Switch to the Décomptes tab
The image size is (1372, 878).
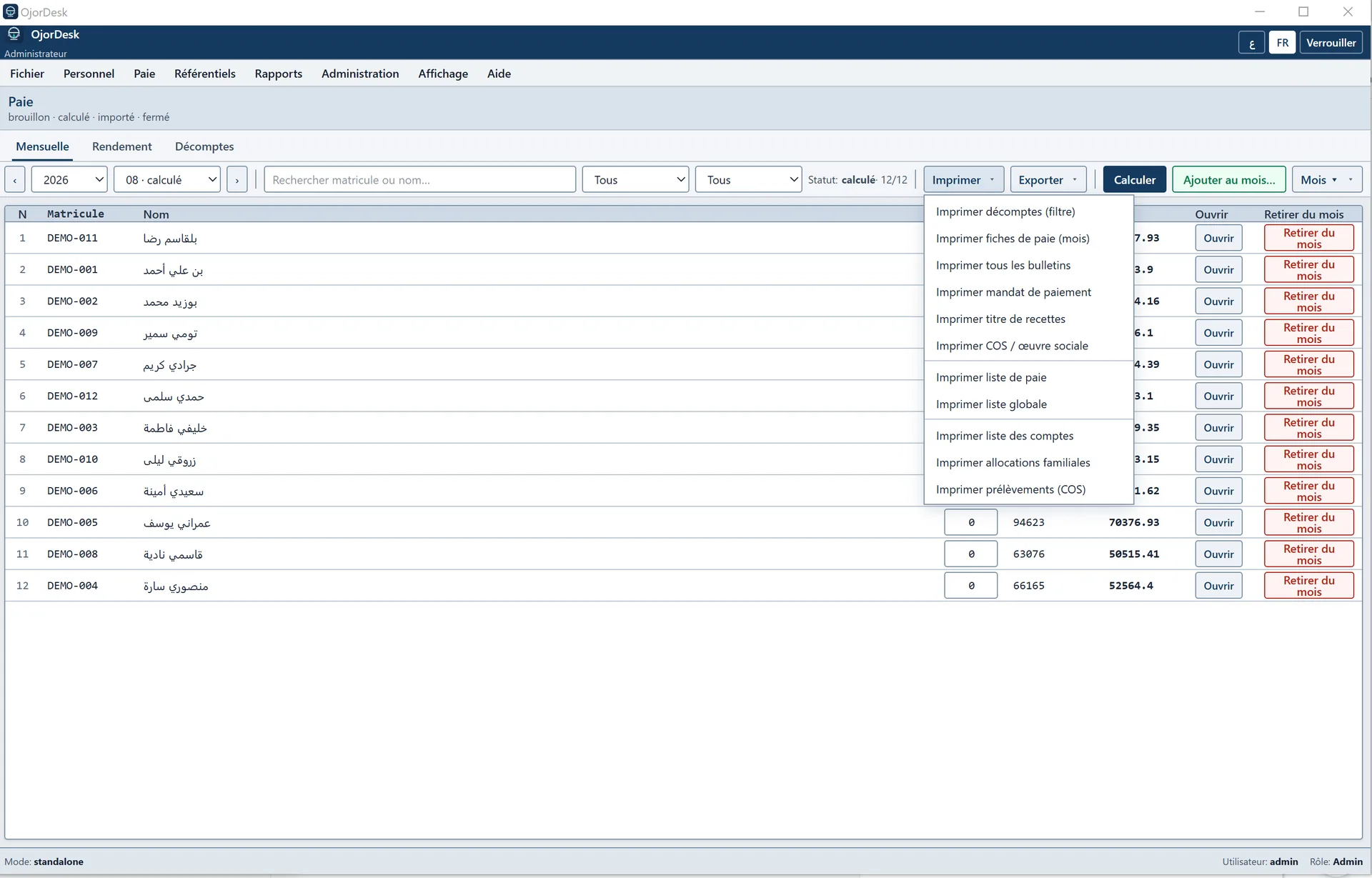coord(204,146)
